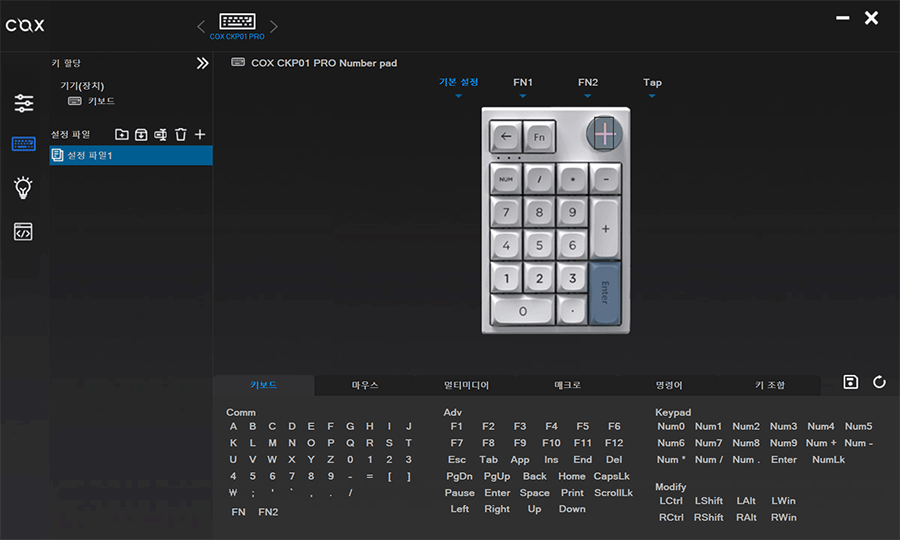The width and height of the screenshot is (900, 540).
Task: Open the settings sliders sidebar icon
Action: tap(24, 103)
